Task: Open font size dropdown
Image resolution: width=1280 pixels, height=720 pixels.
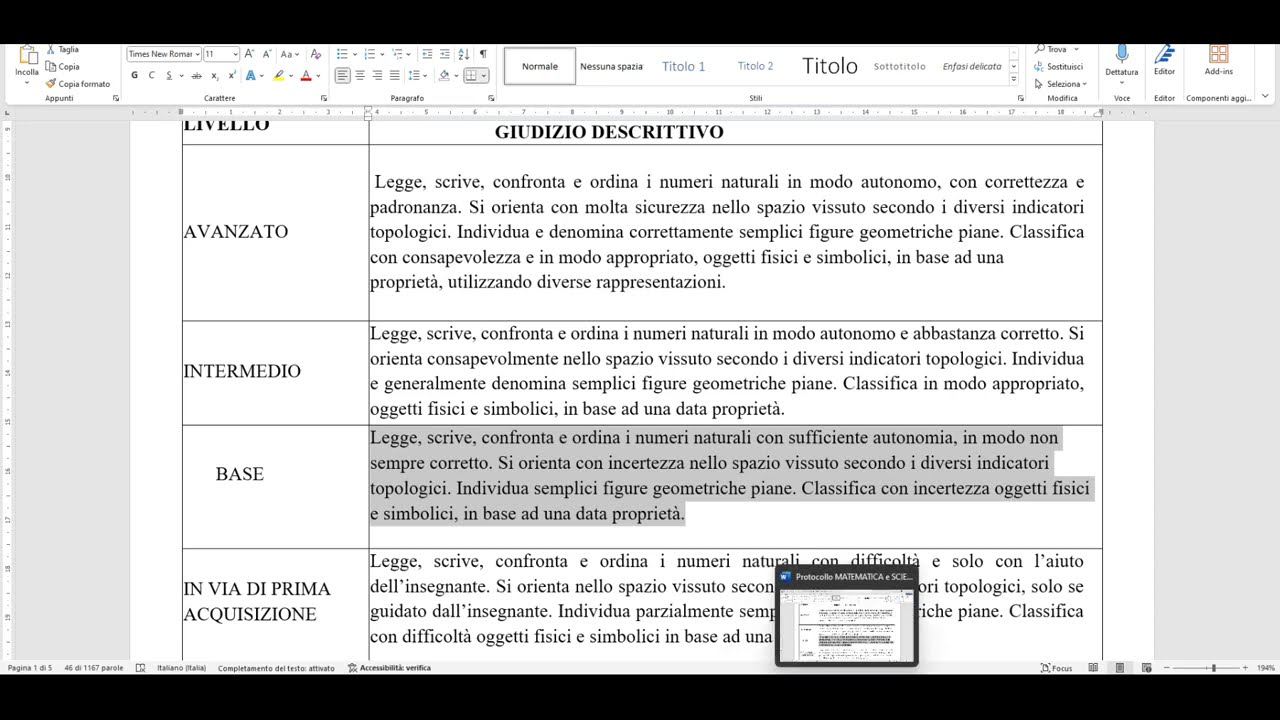Action: pos(235,54)
